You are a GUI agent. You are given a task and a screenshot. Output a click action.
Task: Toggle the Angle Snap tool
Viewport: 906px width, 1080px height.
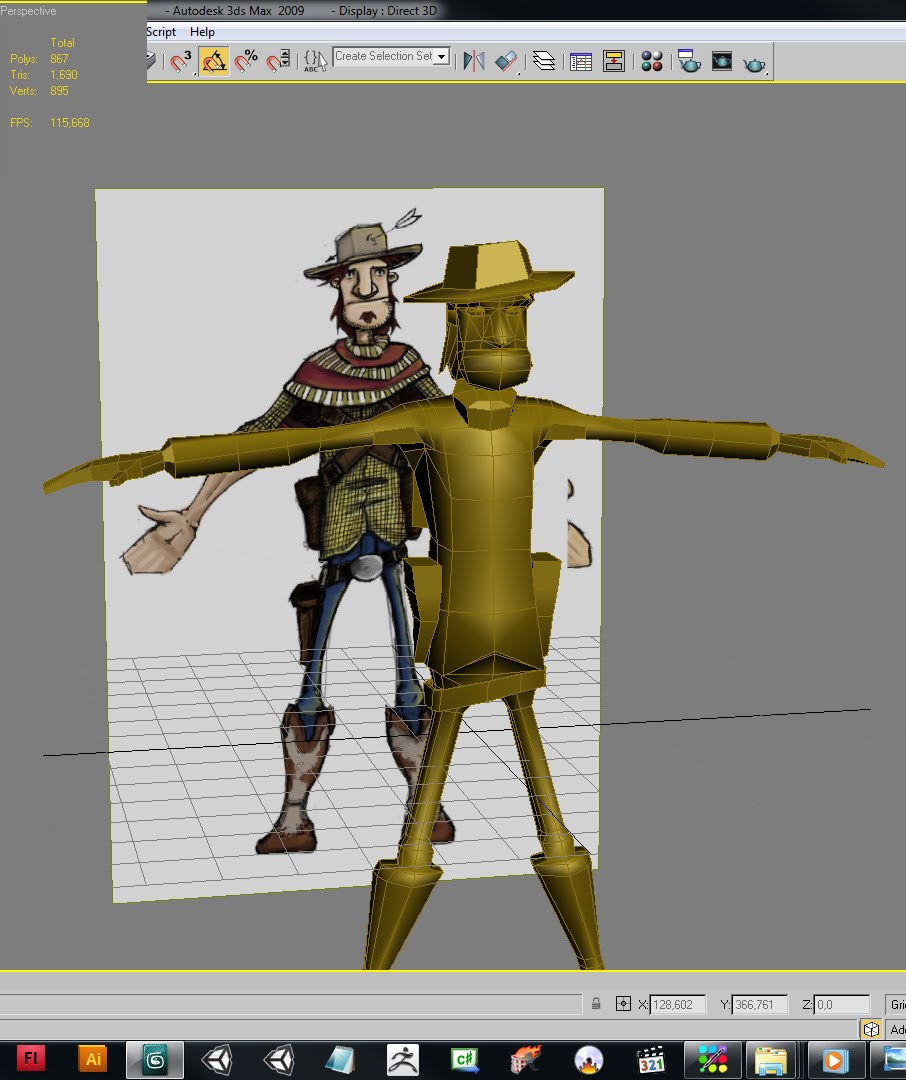(x=214, y=61)
